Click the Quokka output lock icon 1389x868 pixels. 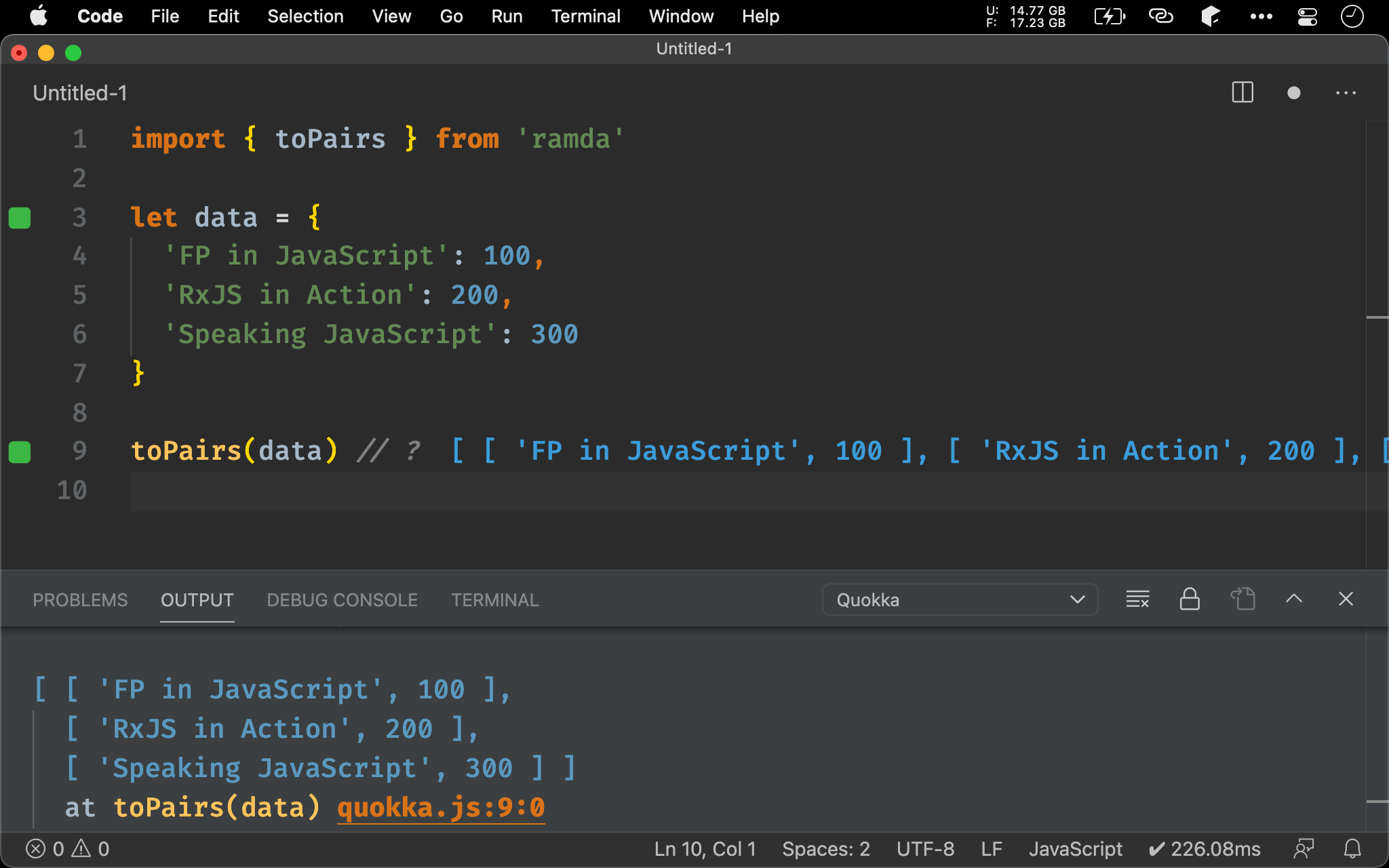[x=1189, y=599]
